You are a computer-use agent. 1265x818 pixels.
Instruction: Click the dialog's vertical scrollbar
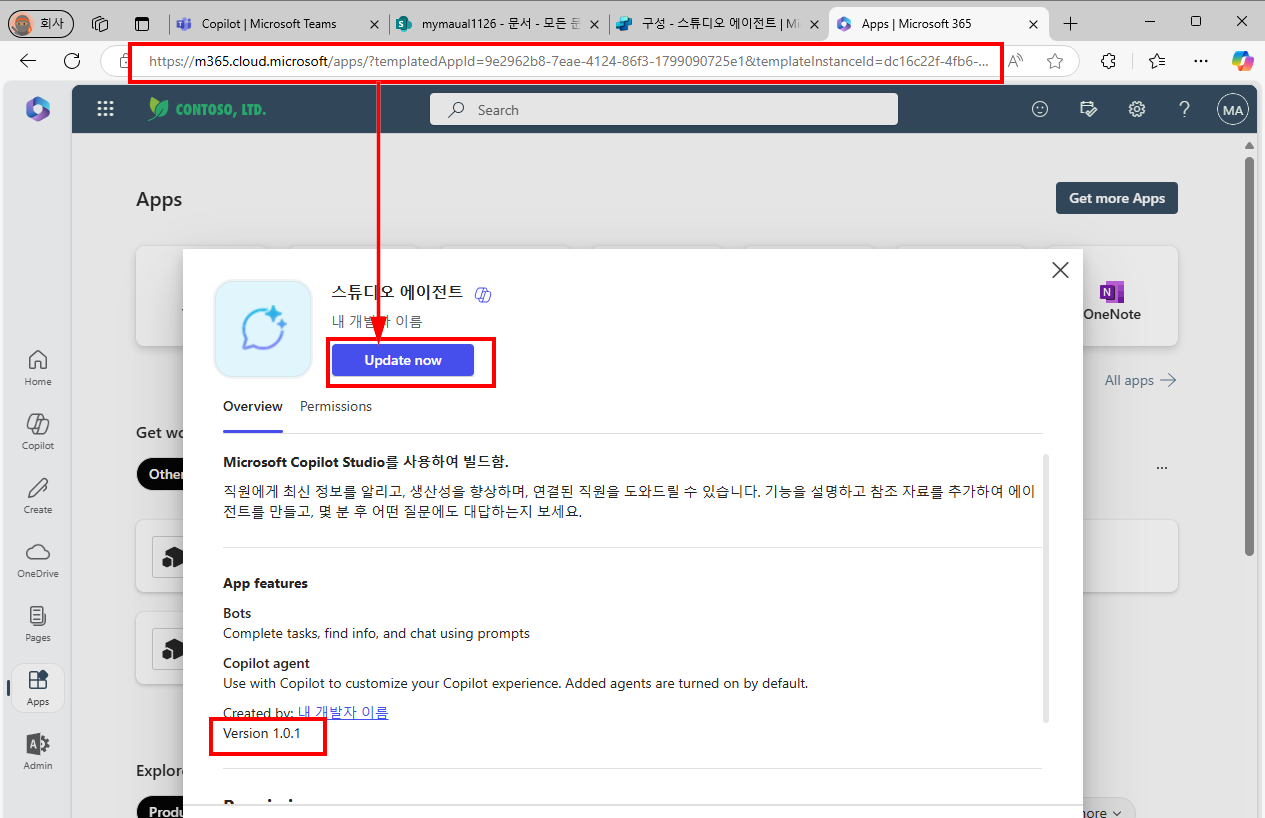tap(1046, 588)
